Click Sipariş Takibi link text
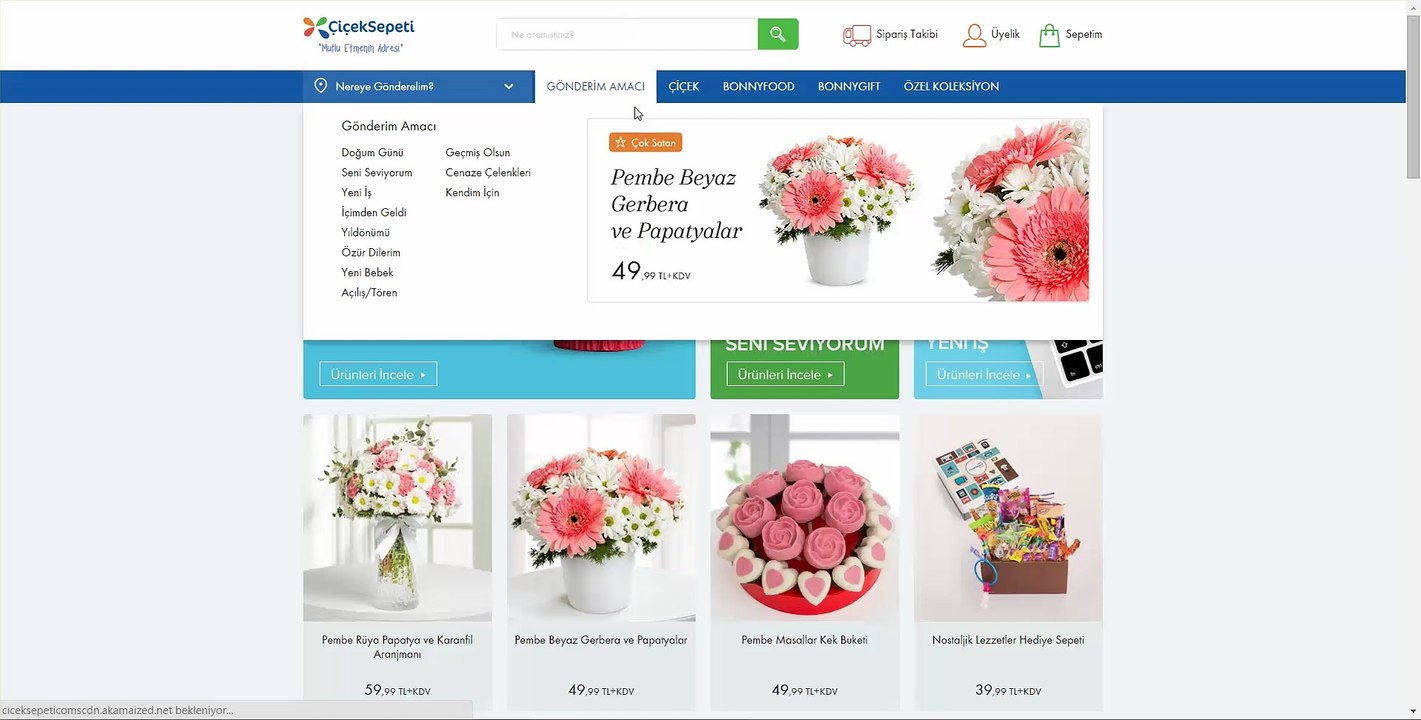Screen dimensions: 1421x720 (907, 34)
